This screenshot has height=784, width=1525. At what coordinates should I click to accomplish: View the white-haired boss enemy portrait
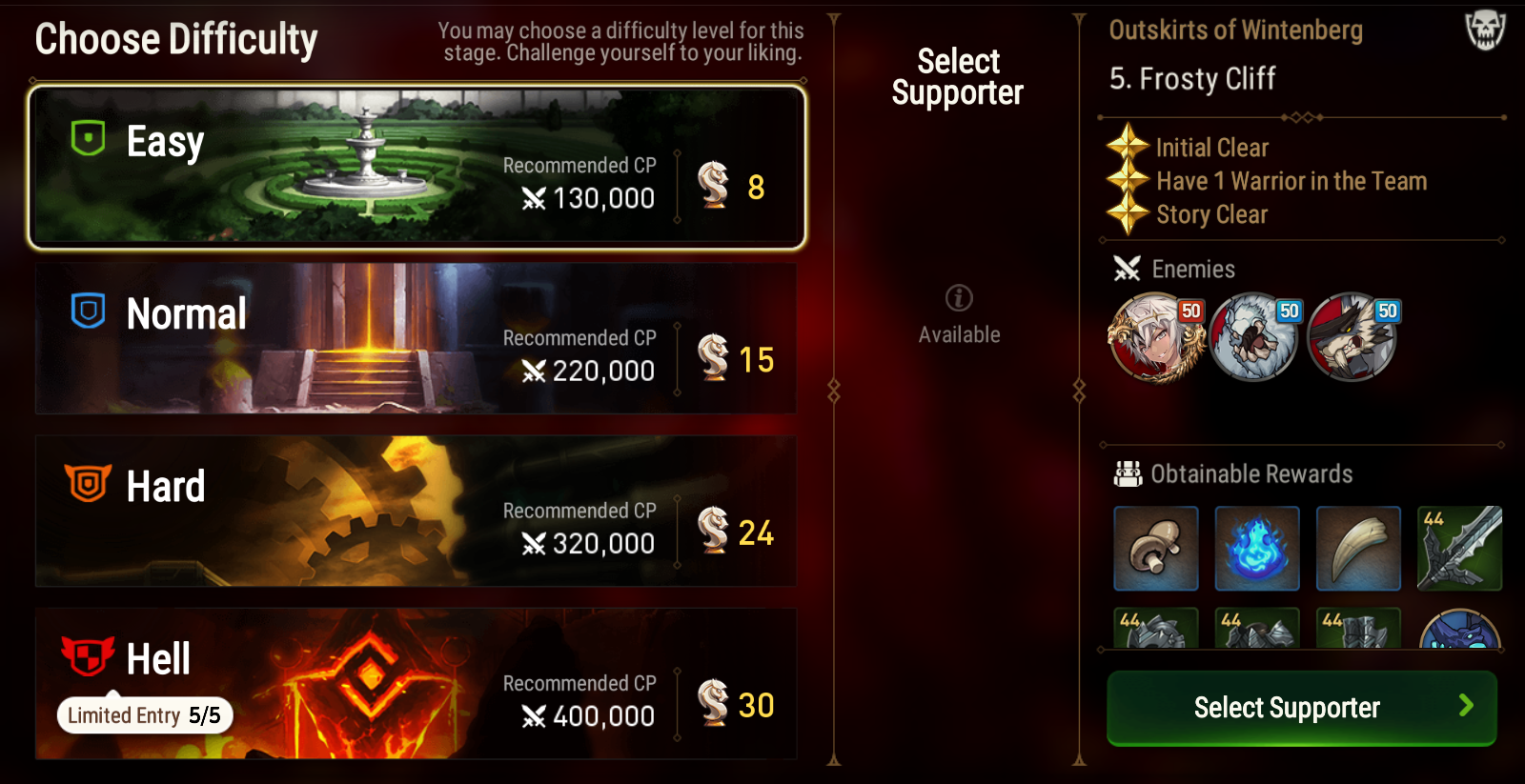tap(1156, 337)
